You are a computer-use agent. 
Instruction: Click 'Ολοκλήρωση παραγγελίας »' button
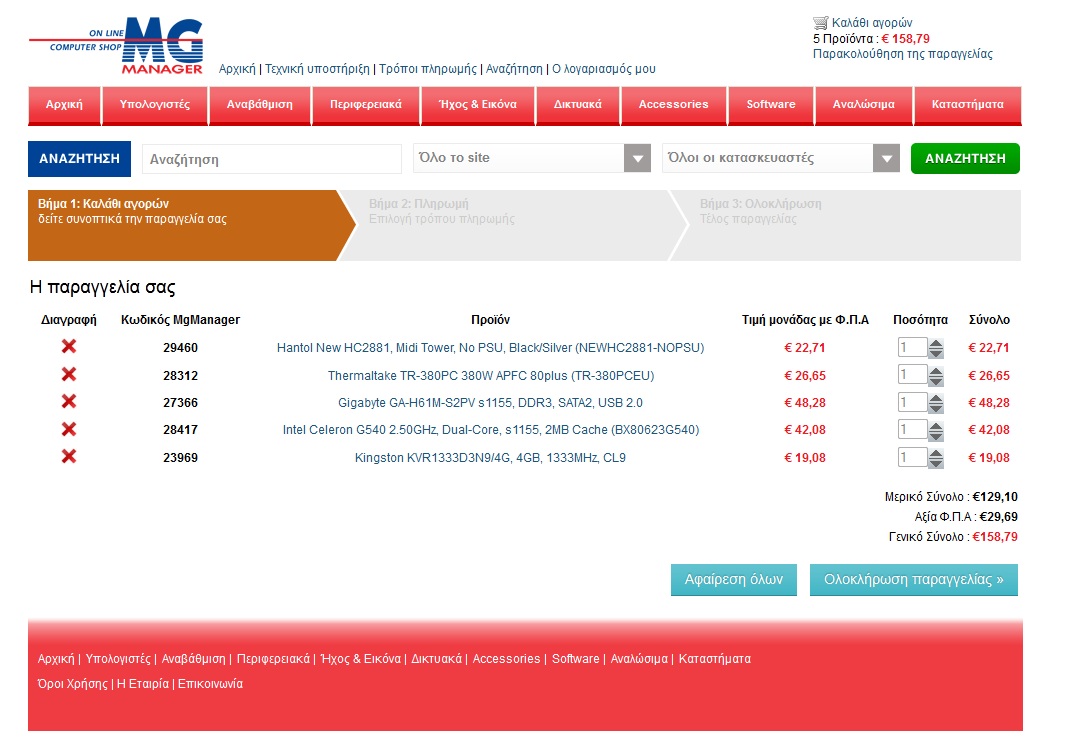coord(914,580)
